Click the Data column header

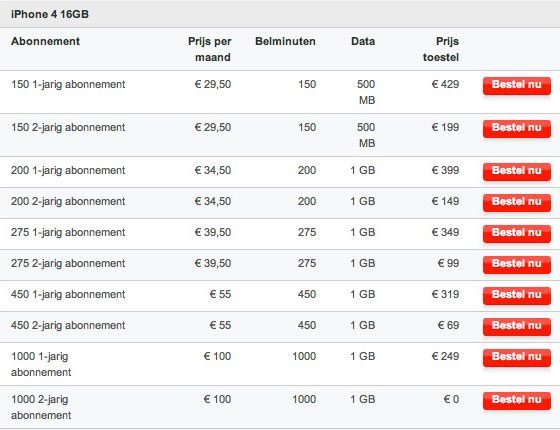[x=363, y=41]
